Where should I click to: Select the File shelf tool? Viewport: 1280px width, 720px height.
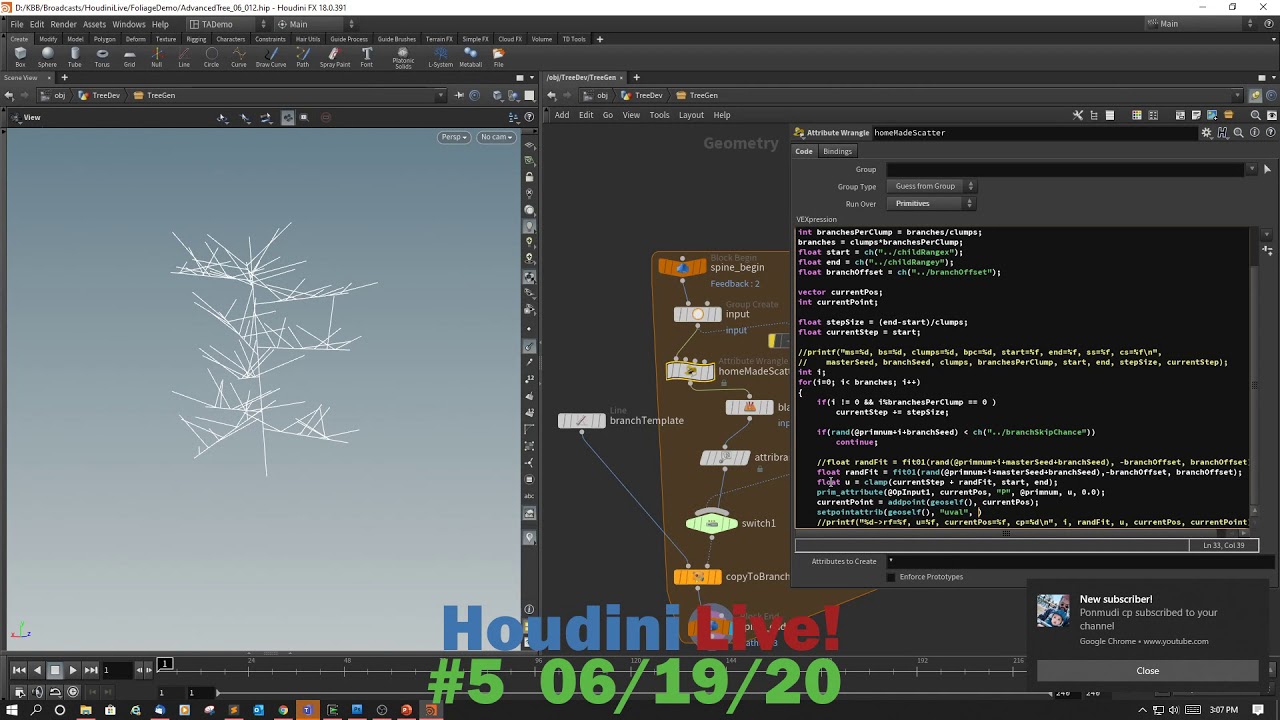click(x=498, y=58)
